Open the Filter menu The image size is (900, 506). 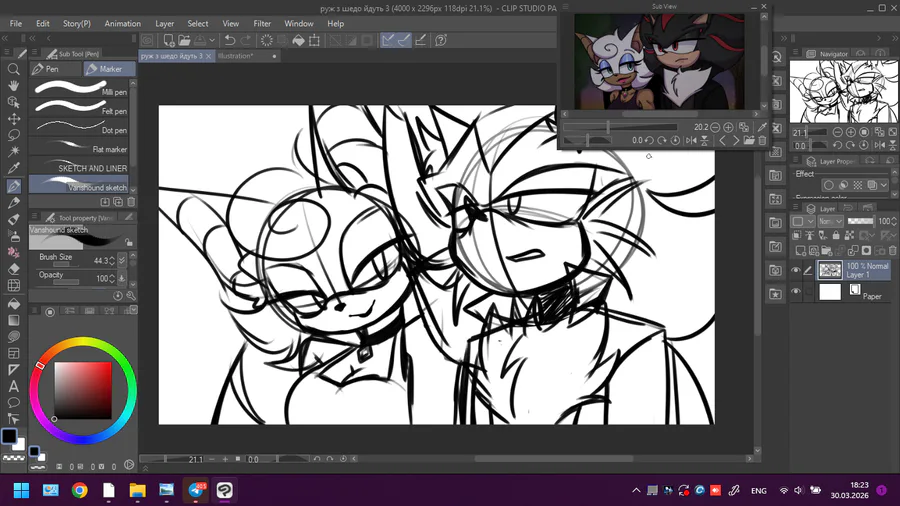pos(262,24)
